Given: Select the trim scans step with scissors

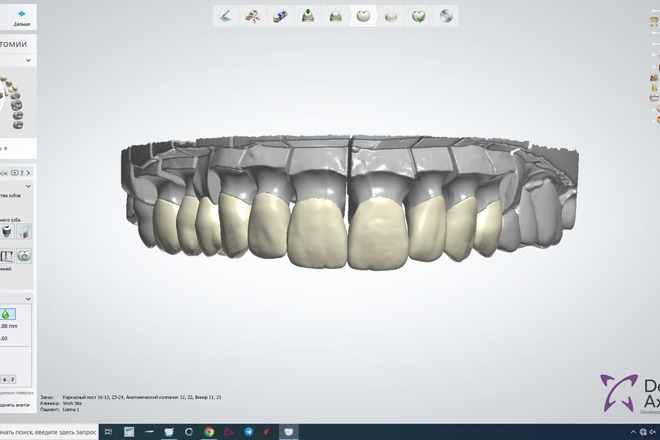Looking at the screenshot, I should point(253,16).
